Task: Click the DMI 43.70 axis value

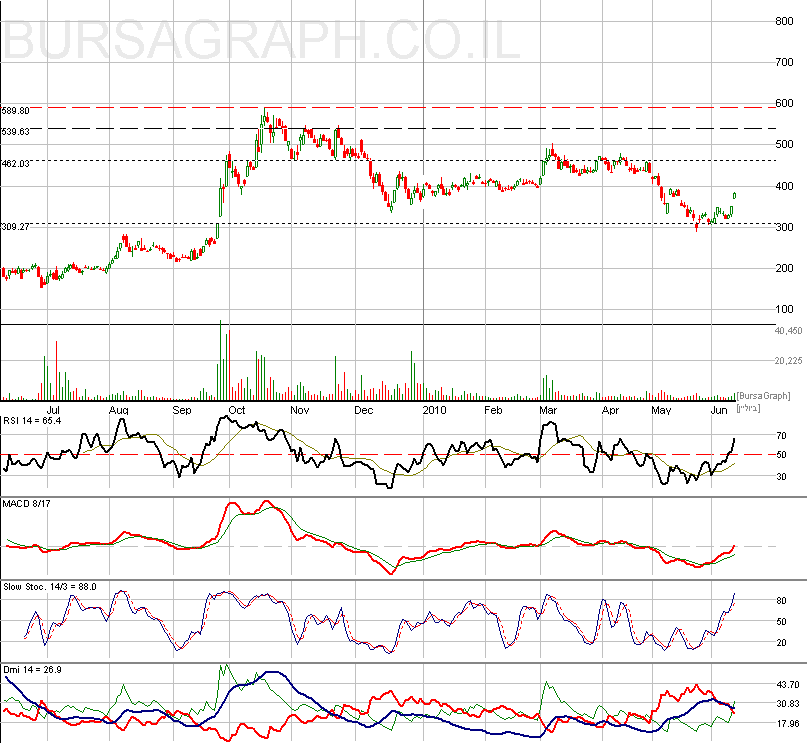Action: pyautogui.click(x=788, y=685)
